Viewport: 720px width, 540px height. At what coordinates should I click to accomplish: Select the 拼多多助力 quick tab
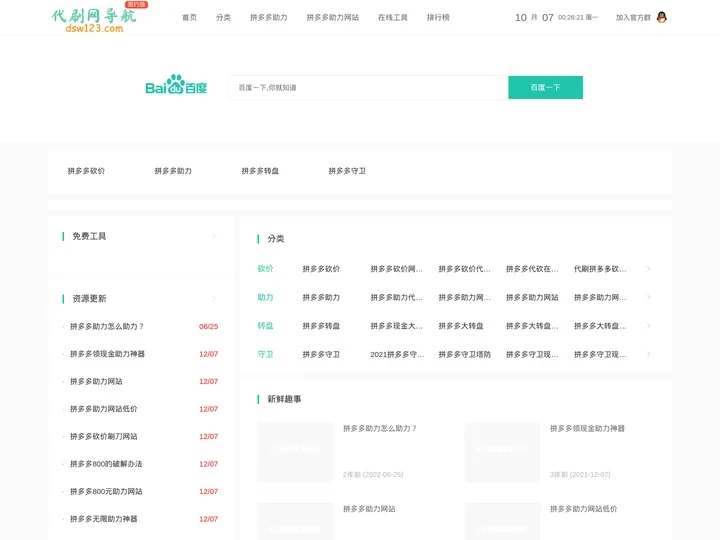[x=173, y=171]
